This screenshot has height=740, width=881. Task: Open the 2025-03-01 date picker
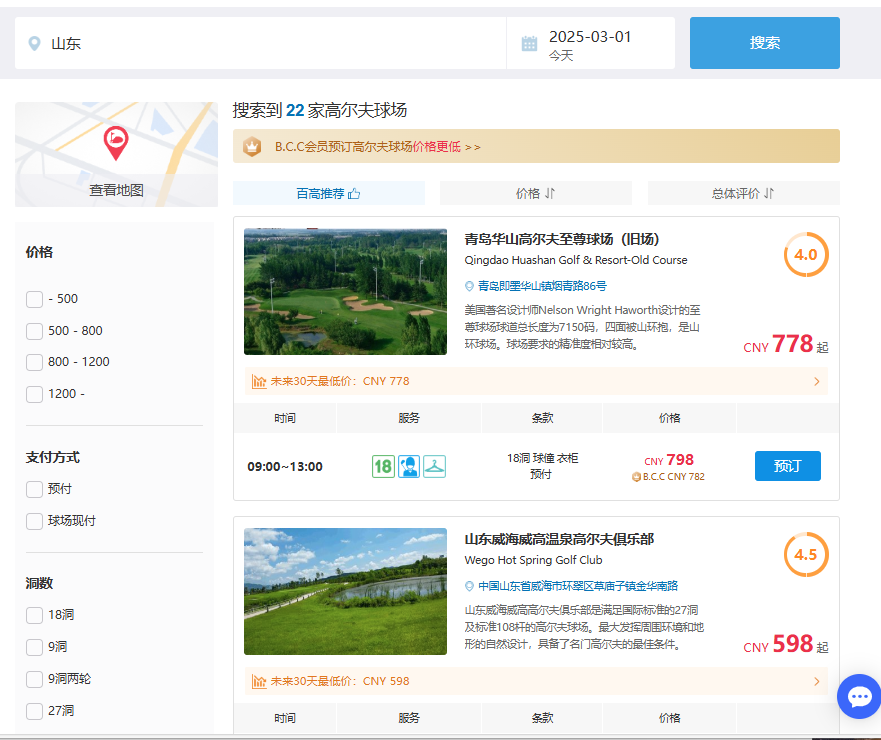(590, 44)
